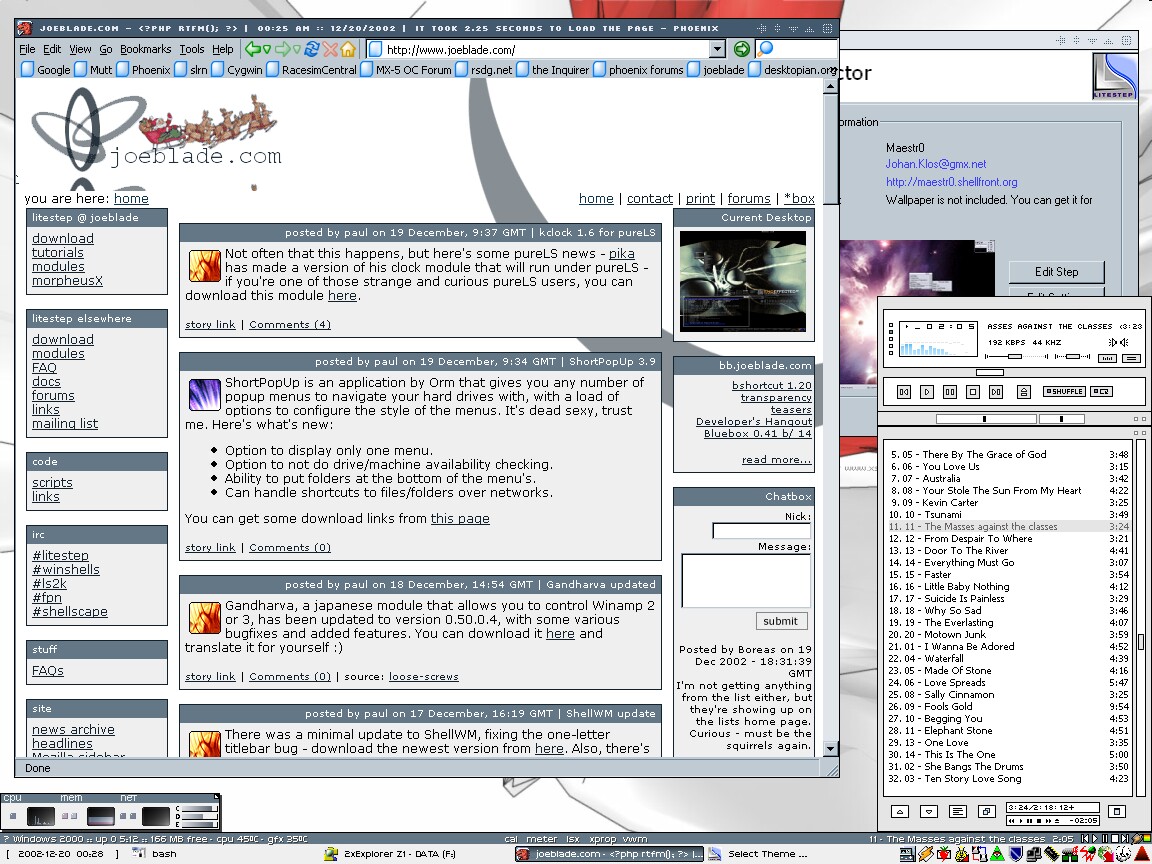Open the Tools menu
The width and height of the screenshot is (1152, 864).
(192, 49)
